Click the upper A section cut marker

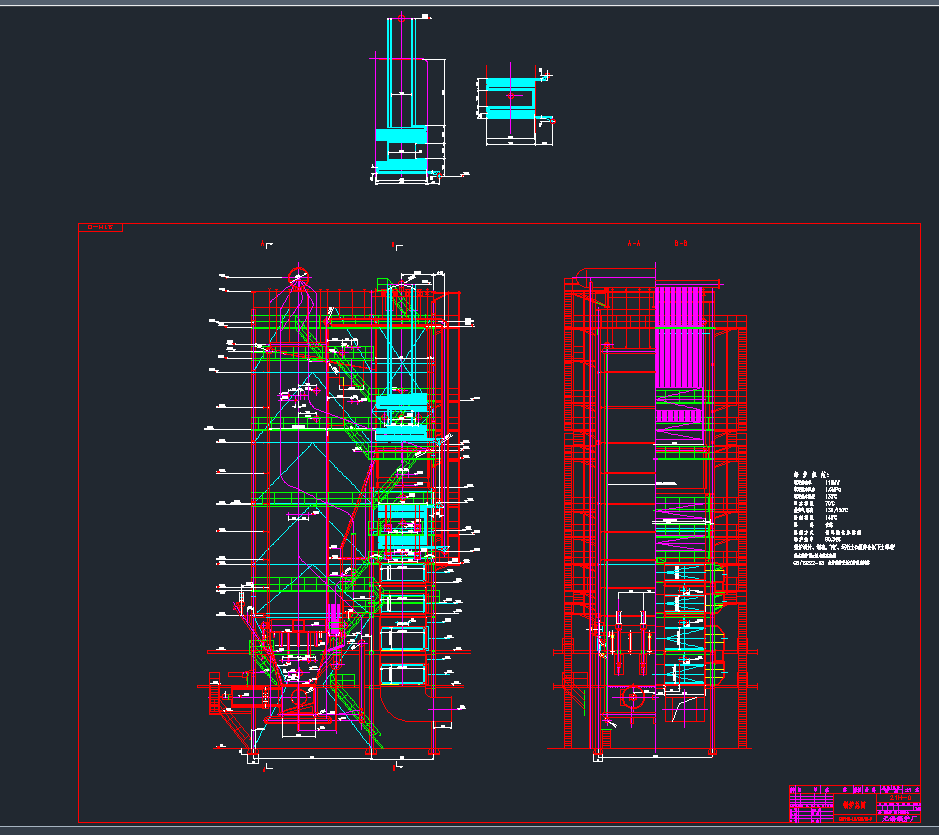[x=266, y=244]
